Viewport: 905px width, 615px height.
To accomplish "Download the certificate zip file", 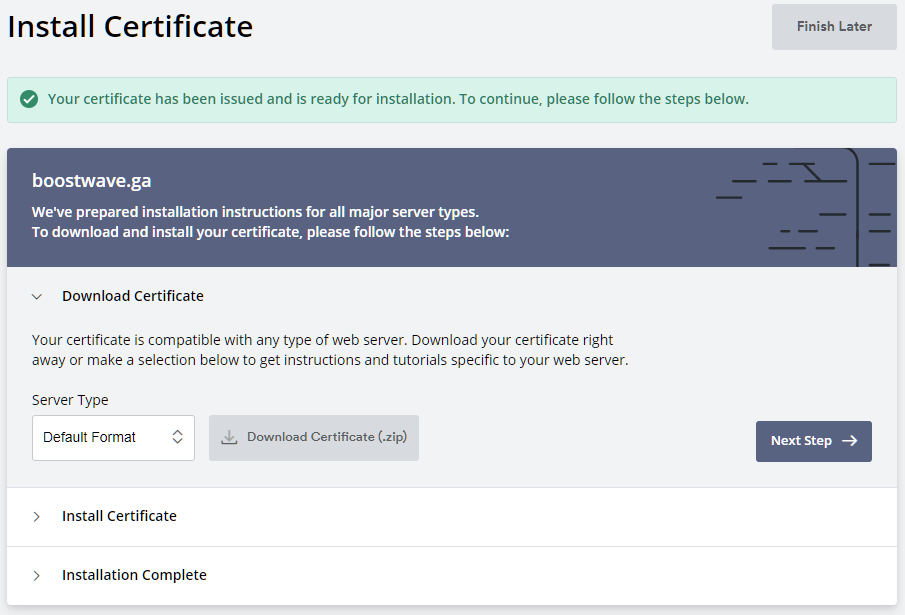I will tap(314, 437).
